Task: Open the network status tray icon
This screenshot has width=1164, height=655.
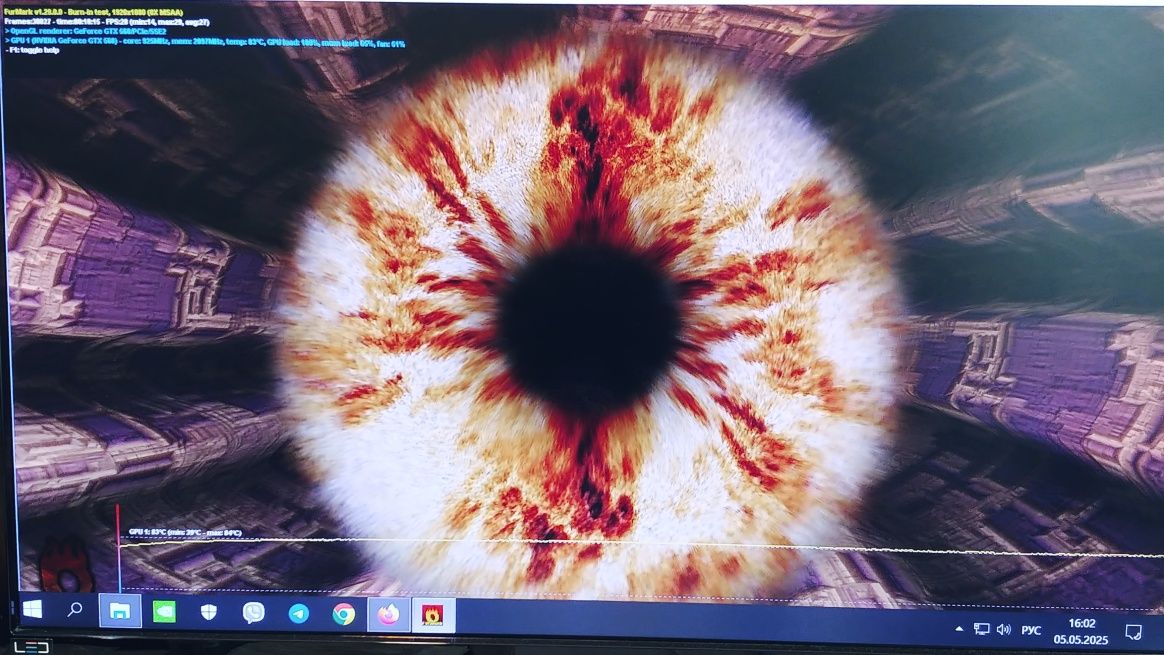Action: (981, 630)
